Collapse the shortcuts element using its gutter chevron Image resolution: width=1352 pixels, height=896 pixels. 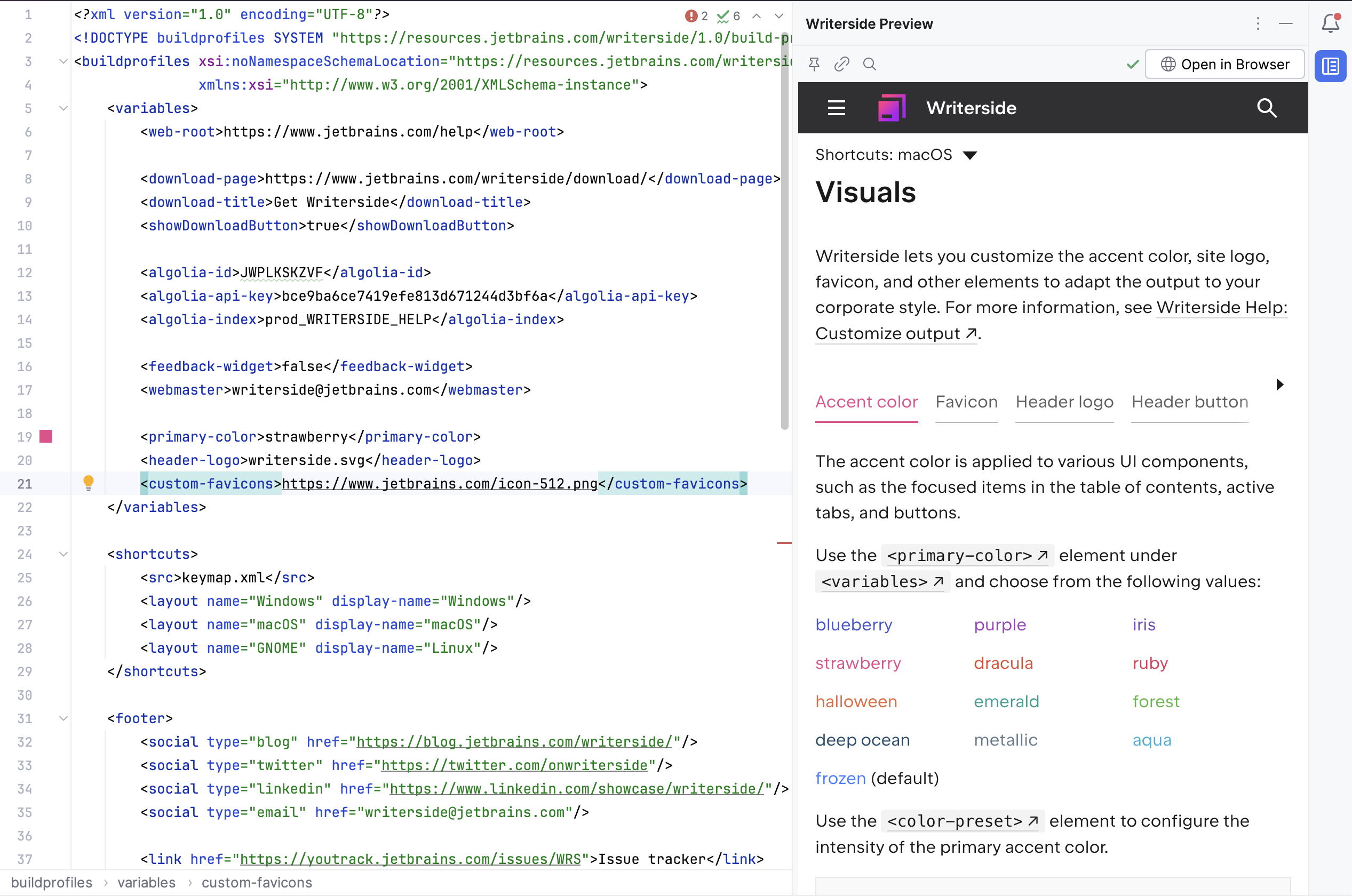tap(63, 553)
